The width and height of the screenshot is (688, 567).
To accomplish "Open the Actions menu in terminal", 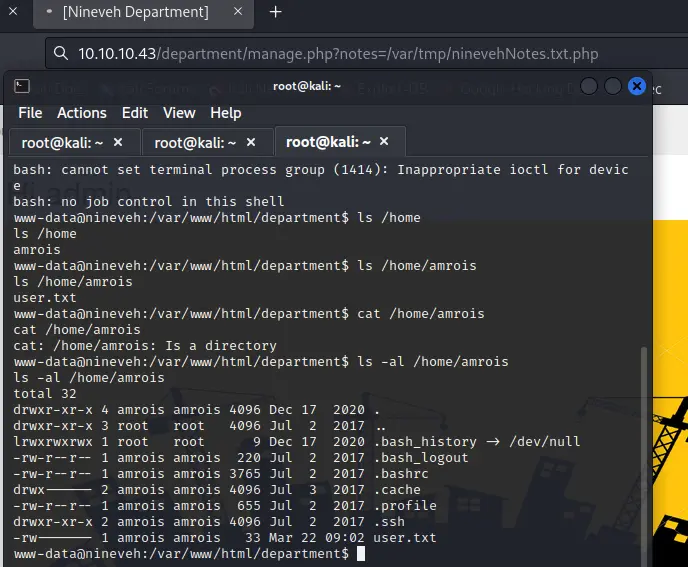I will click(x=82, y=113).
